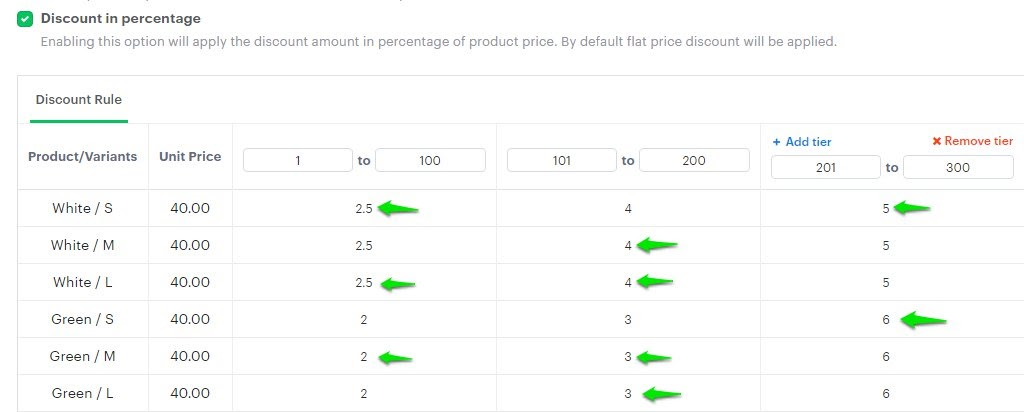The image size is (1024, 412).
Task: Click the plus icon beside Add tier
Action: pos(777,142)
